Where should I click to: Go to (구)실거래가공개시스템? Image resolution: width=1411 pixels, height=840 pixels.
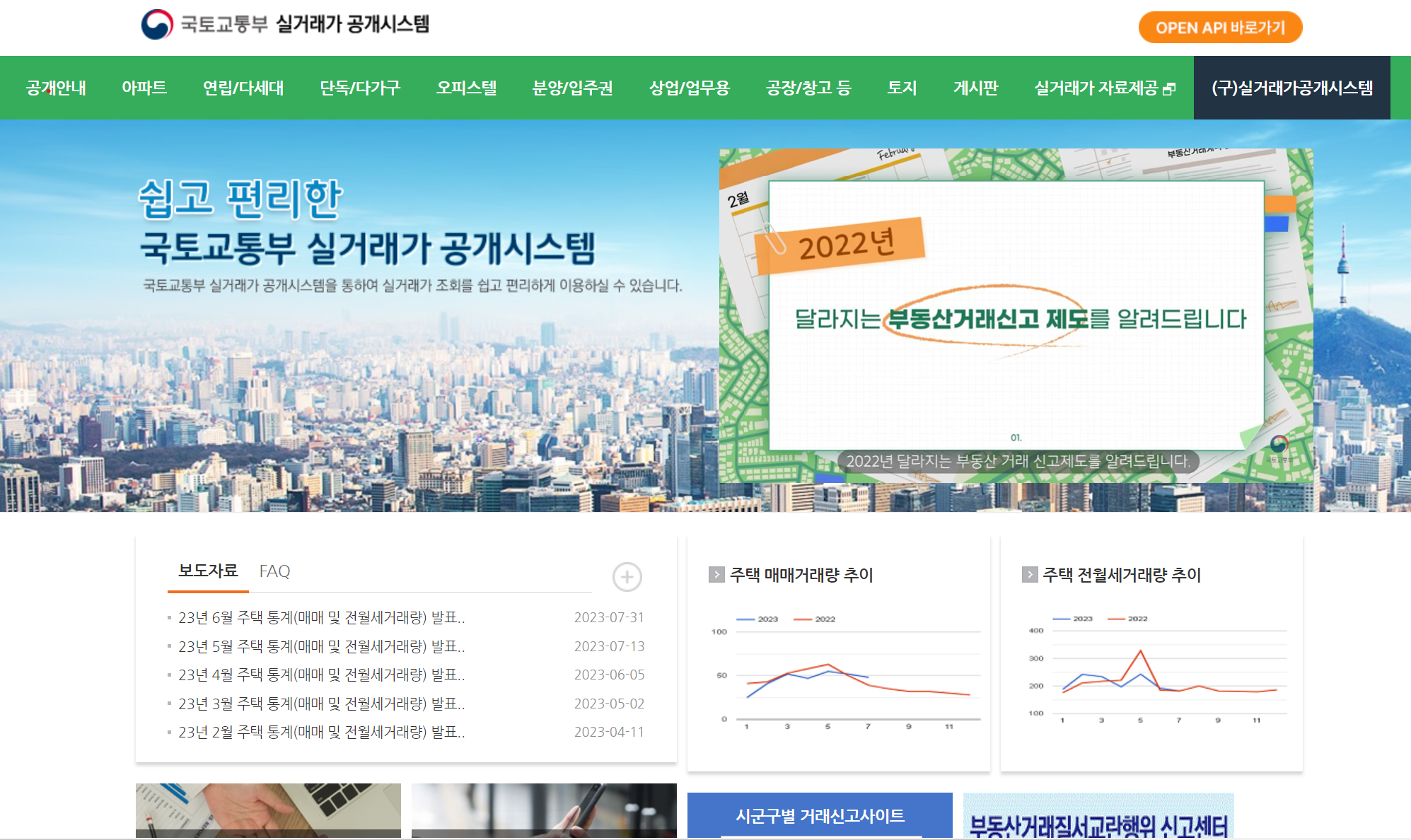pyautogui.click(x=1291, y=88)
